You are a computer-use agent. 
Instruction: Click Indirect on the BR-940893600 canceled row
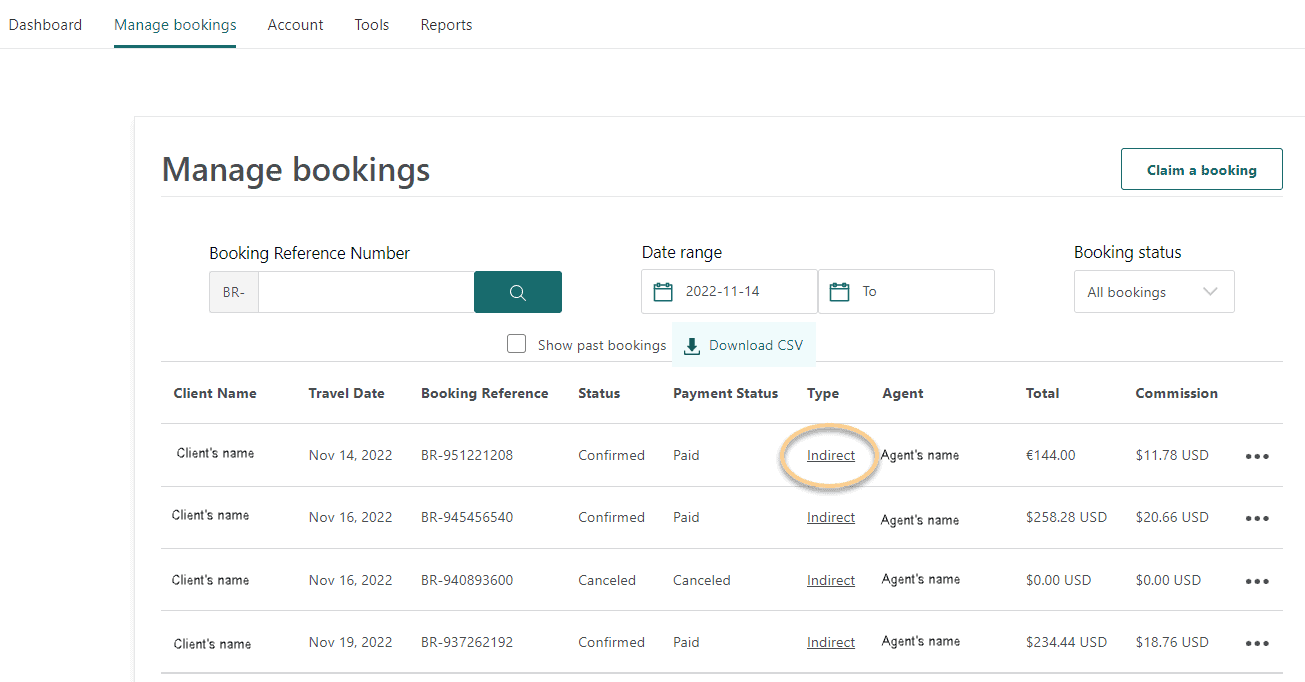pyautogui.click(x=830, y=580)
